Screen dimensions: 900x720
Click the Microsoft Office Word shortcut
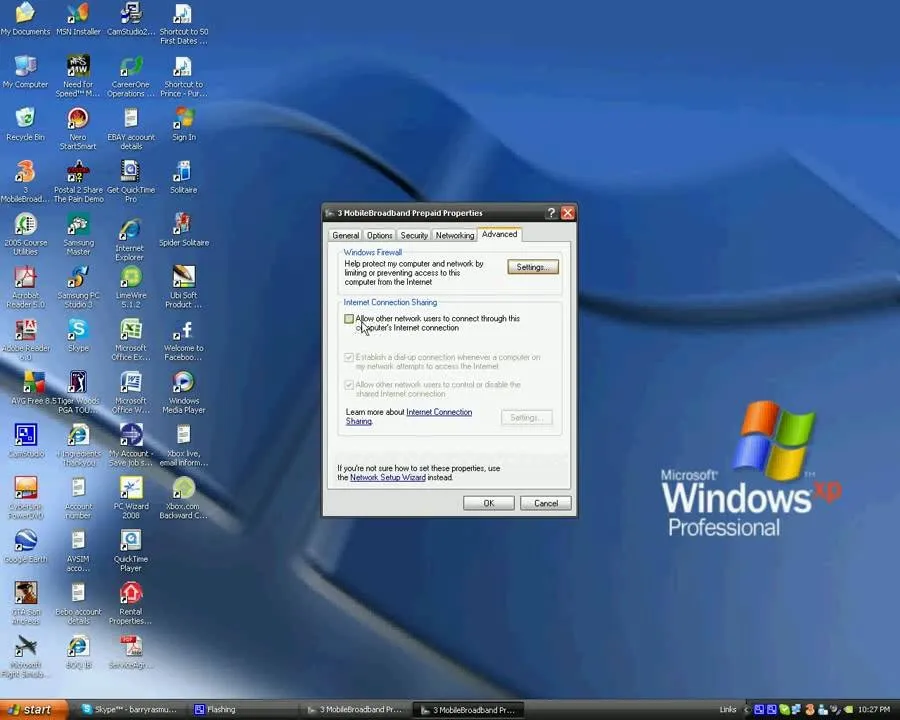coord(131,393)
